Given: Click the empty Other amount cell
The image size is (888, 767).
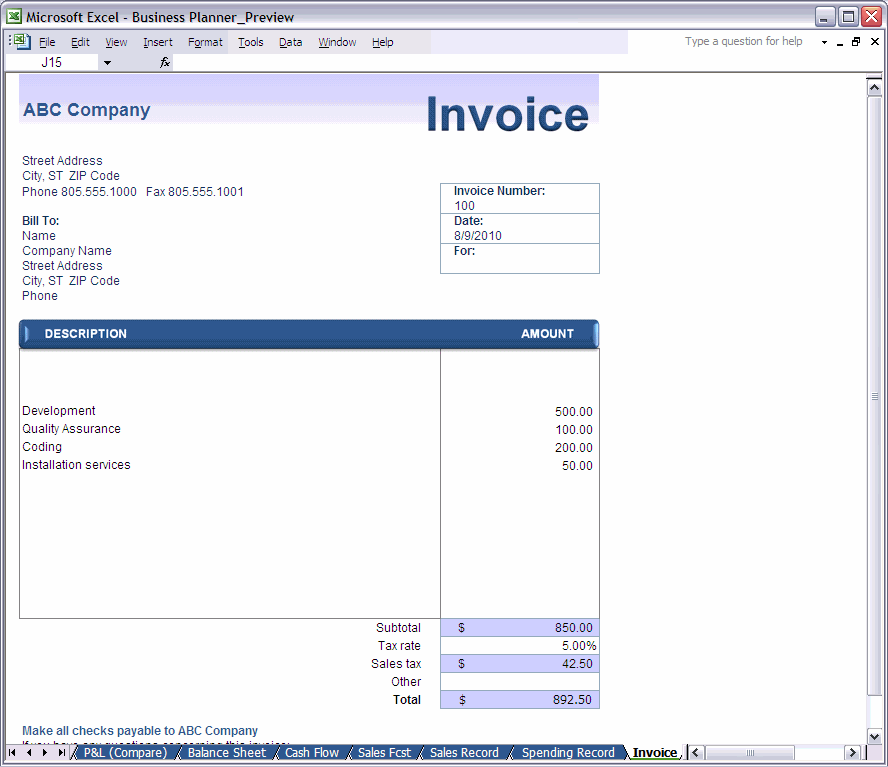Looking at the screenshot, I should pyautogui.click(x=520, y=681).
